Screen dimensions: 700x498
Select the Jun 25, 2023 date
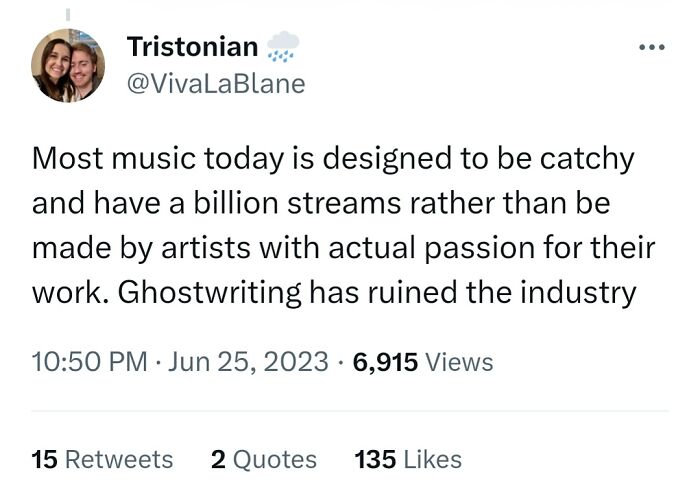[x=248, y=361]
